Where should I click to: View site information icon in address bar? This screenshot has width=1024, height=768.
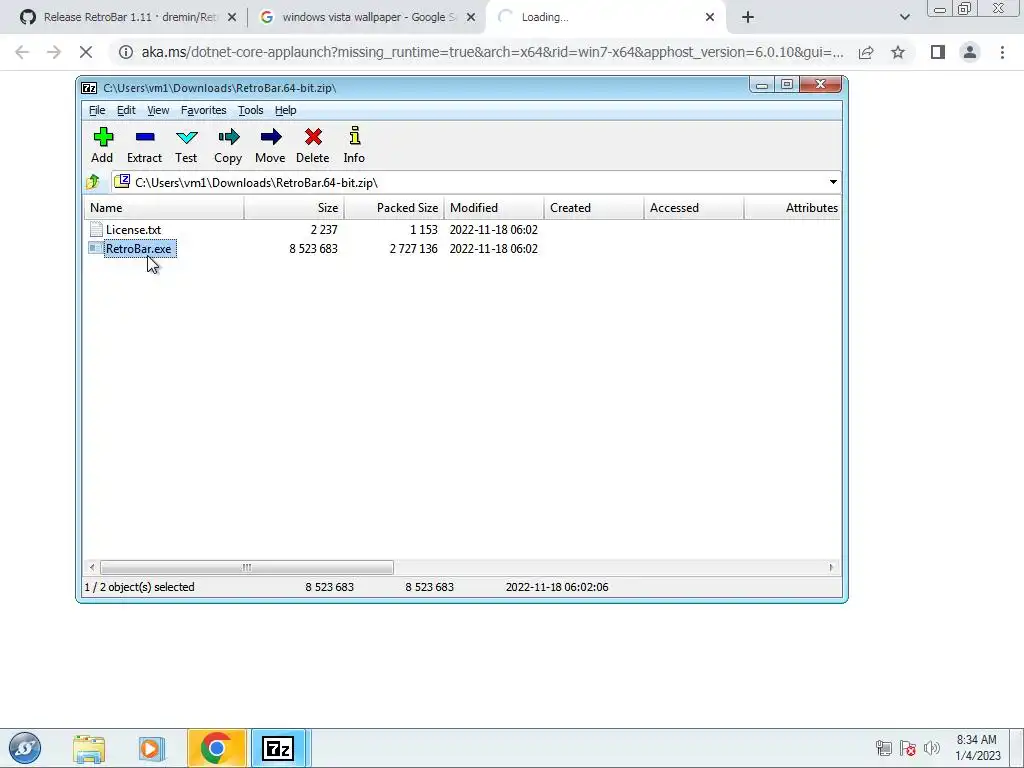coord(125,52)
